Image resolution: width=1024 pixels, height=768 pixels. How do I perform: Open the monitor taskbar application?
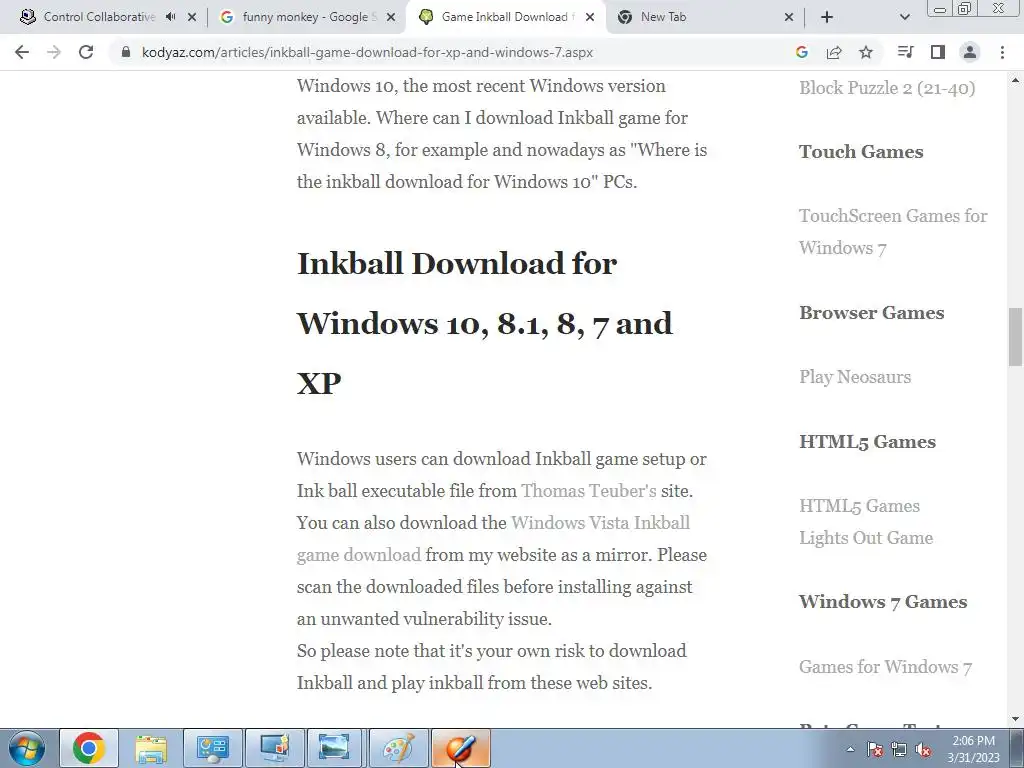tap(275, 748)
